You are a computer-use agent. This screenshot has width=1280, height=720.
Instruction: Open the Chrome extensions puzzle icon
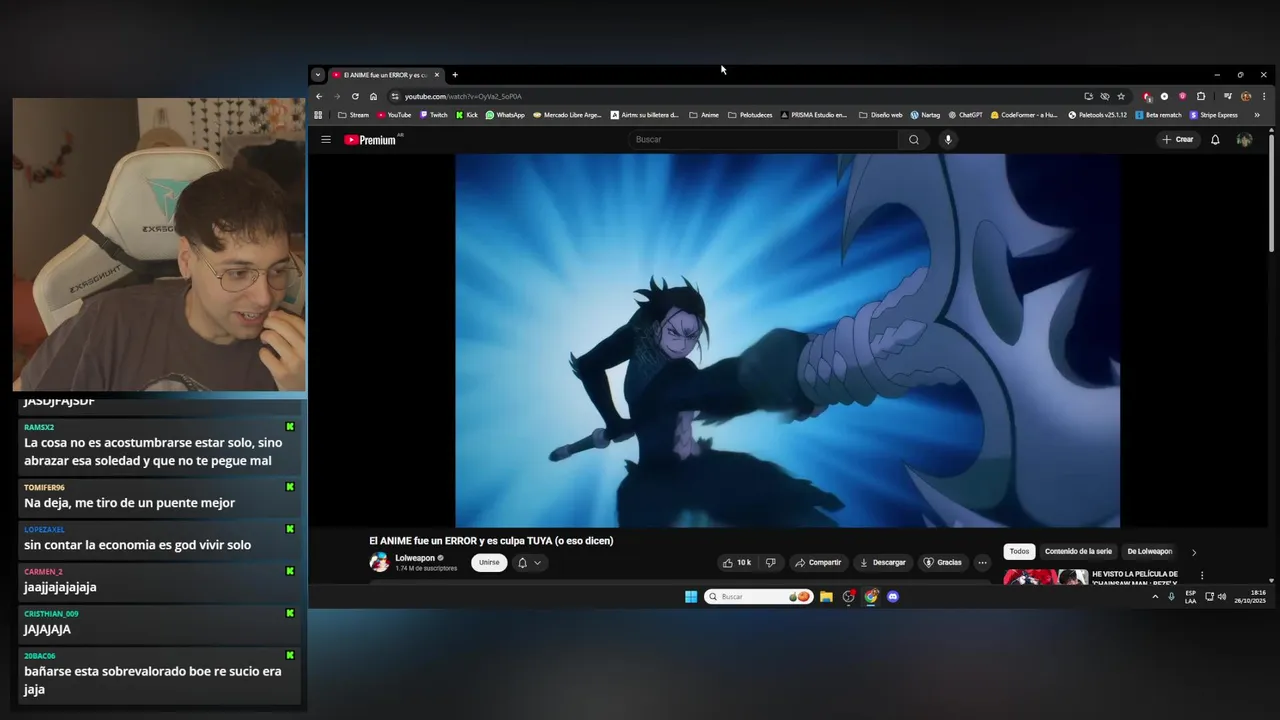point(1201,97)
